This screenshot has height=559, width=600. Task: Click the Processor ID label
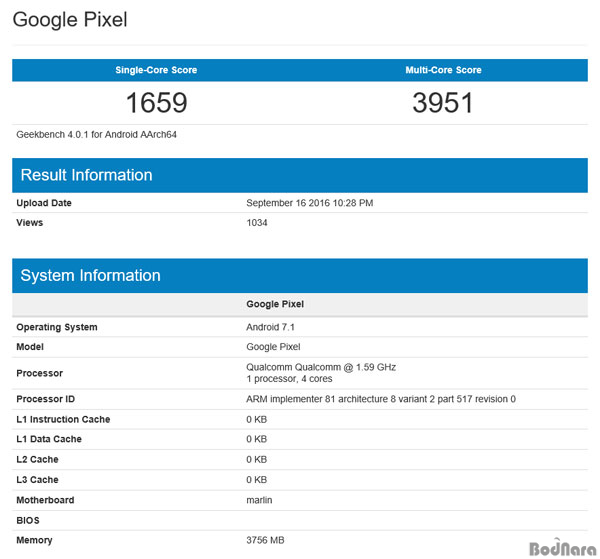click(x=46, y=399)
